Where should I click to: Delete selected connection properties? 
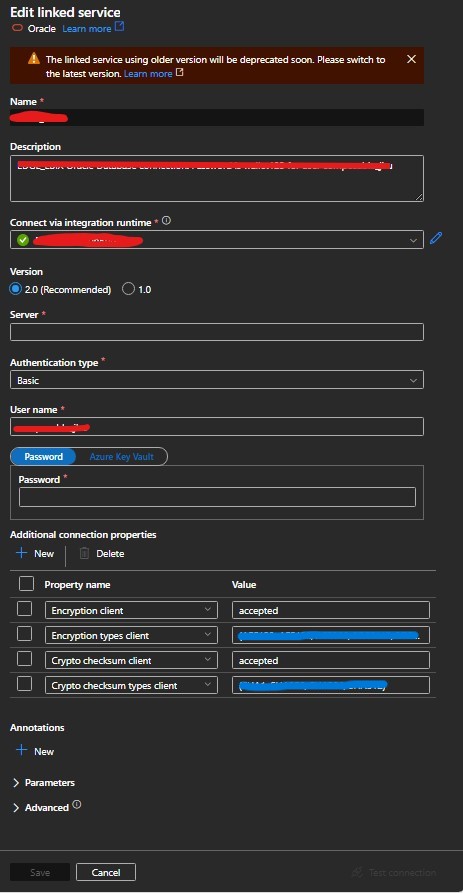coord(102,554)
